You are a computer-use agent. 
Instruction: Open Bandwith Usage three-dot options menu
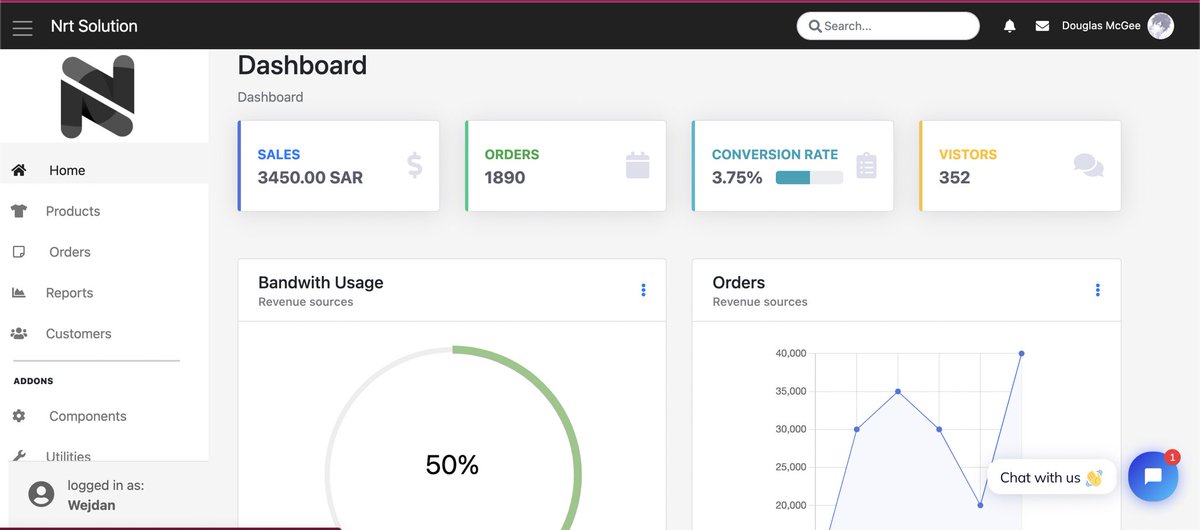coord(643,290)
